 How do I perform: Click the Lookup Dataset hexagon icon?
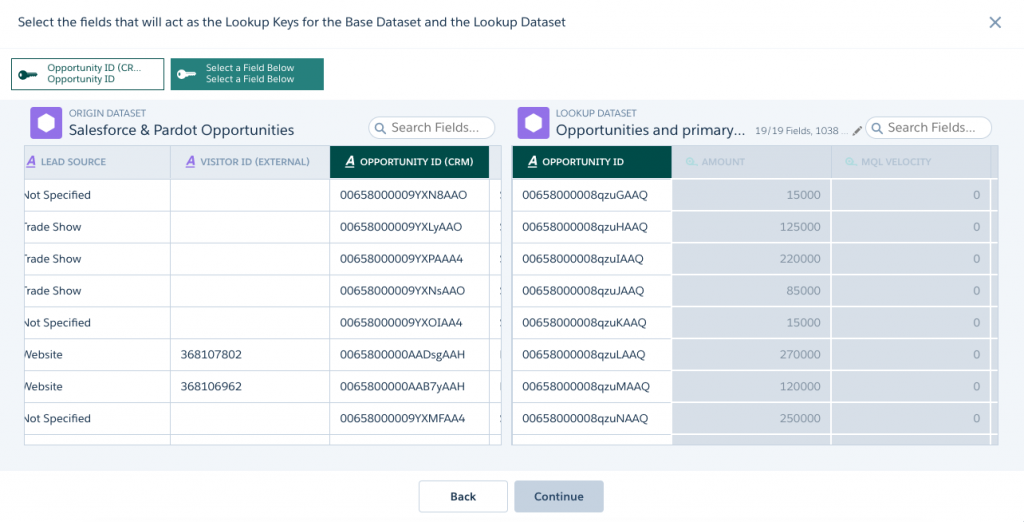(532, 123)
